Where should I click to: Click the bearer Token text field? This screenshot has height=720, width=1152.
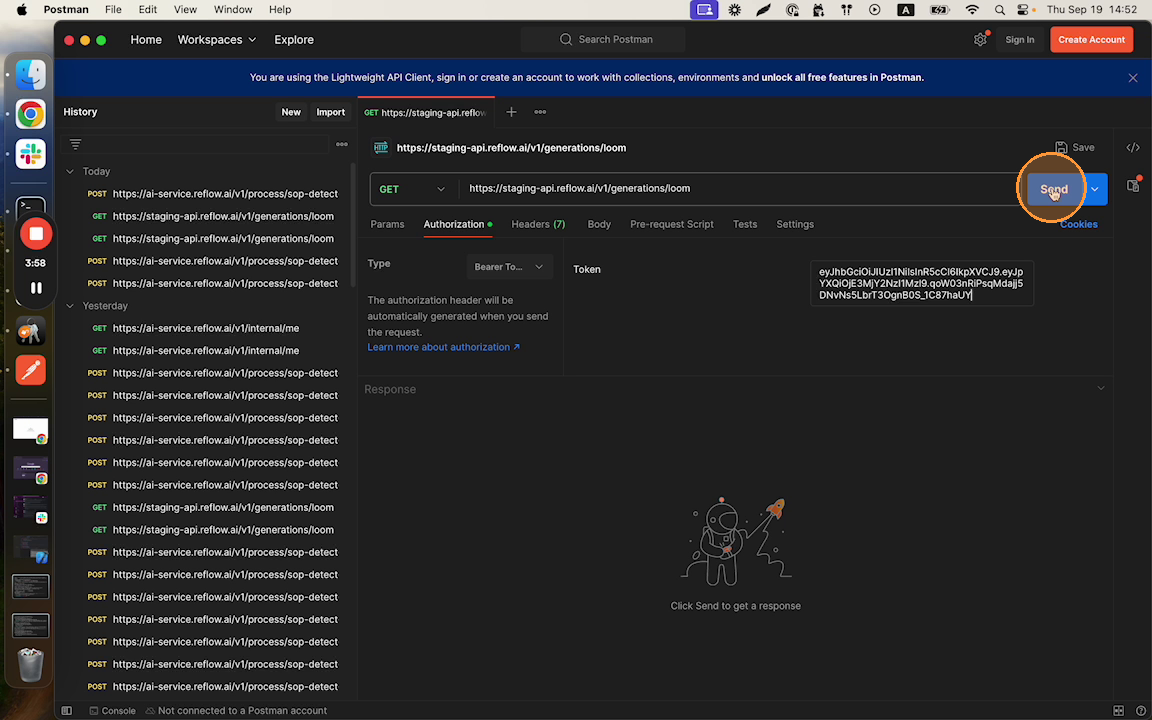coord(921,283)
